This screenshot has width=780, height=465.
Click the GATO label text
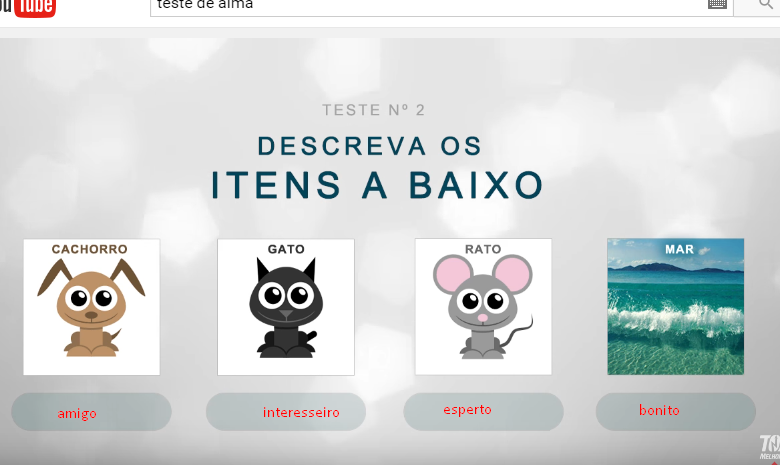[286, 249]
